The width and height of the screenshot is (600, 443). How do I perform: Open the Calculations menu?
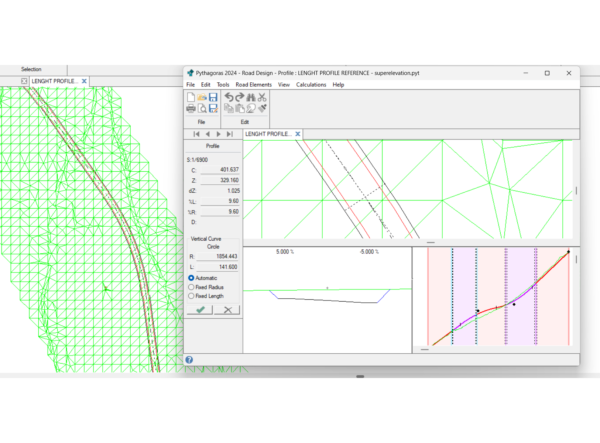click(x=311, y=85)
